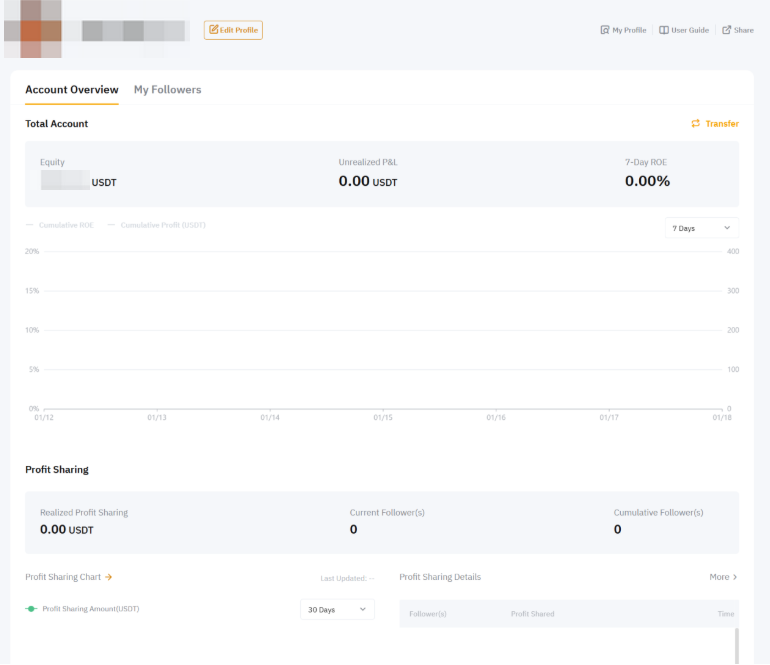This screenshot has width=770, height=665.
Task: Click the Share icon at top right
Action: [x=726, y=30]
